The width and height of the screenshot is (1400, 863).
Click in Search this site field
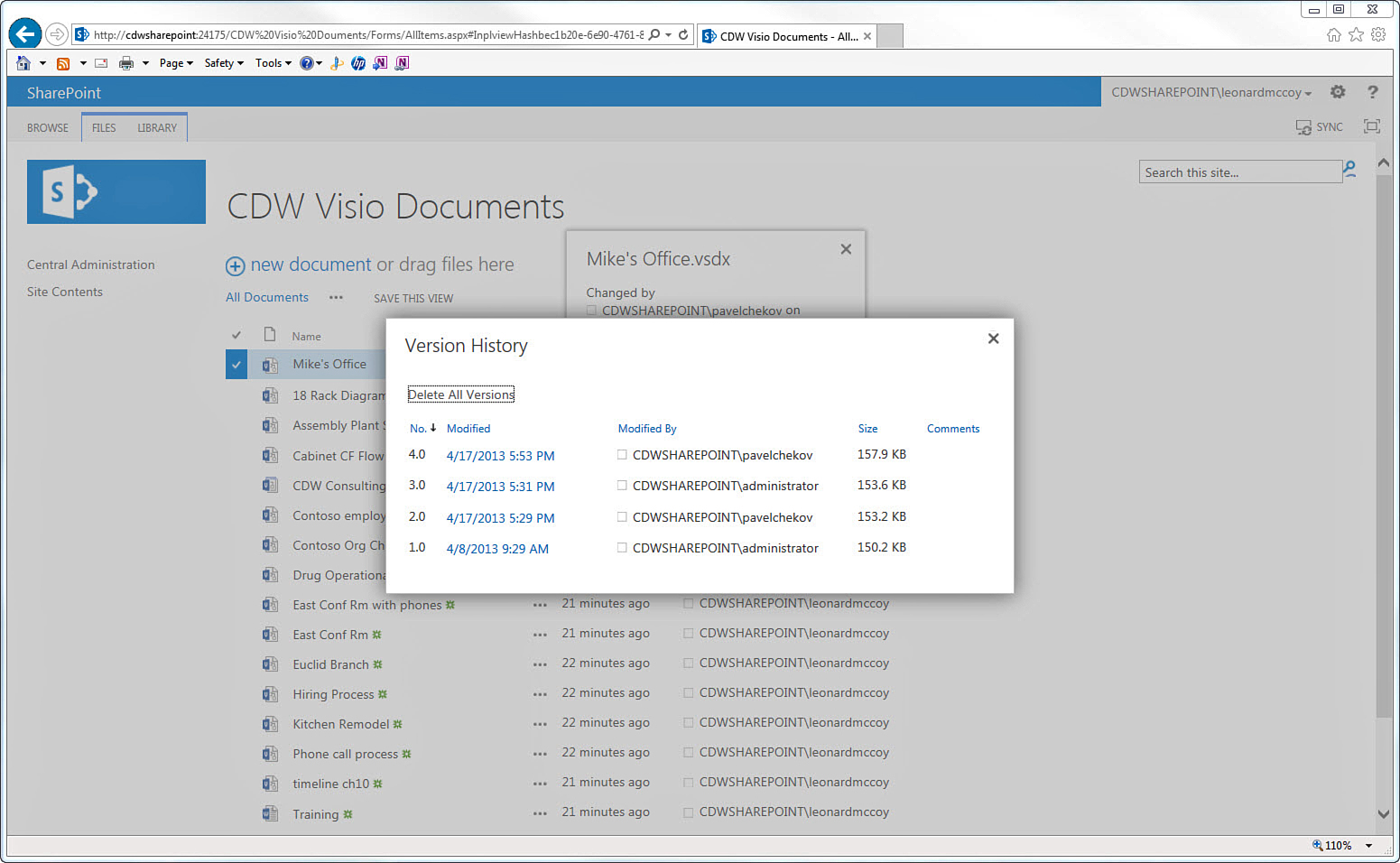pos(1240,172)
